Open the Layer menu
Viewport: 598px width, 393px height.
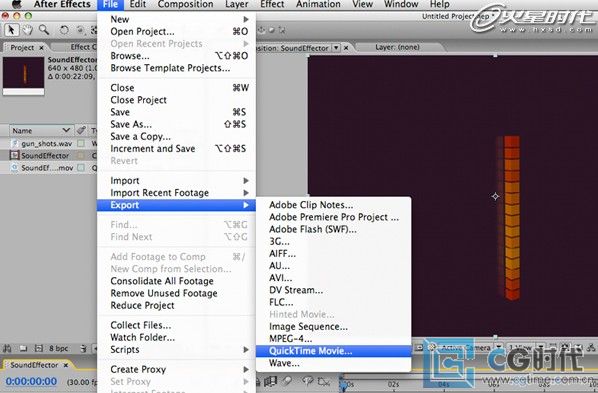236,4
